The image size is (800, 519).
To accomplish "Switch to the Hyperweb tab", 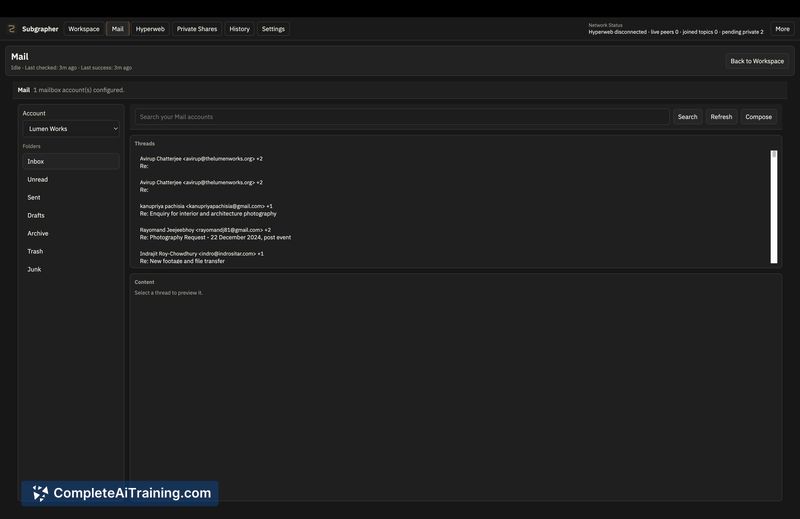I will (150, 29).
